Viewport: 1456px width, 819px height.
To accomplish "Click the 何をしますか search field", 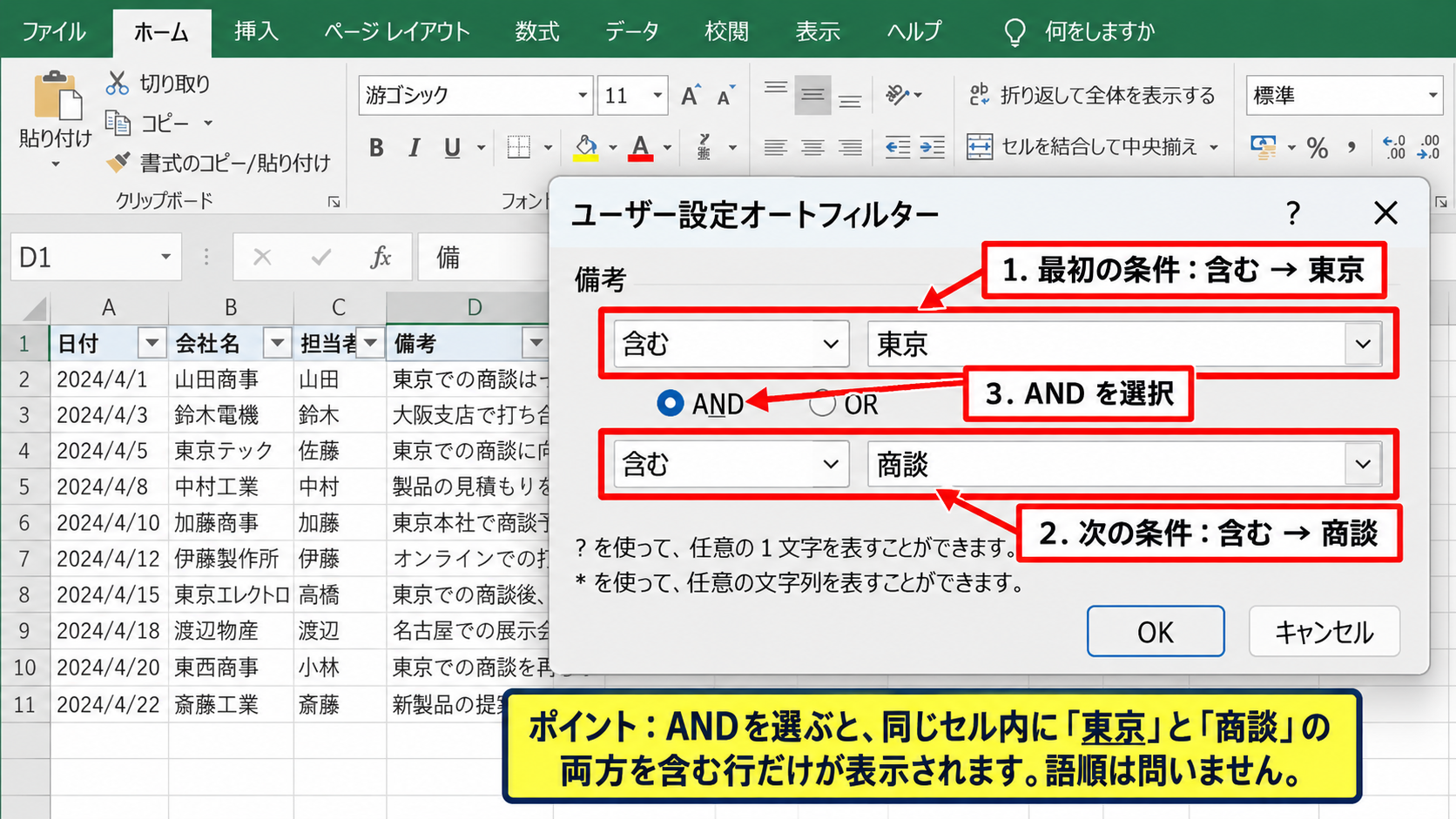I will [1080, 32].
